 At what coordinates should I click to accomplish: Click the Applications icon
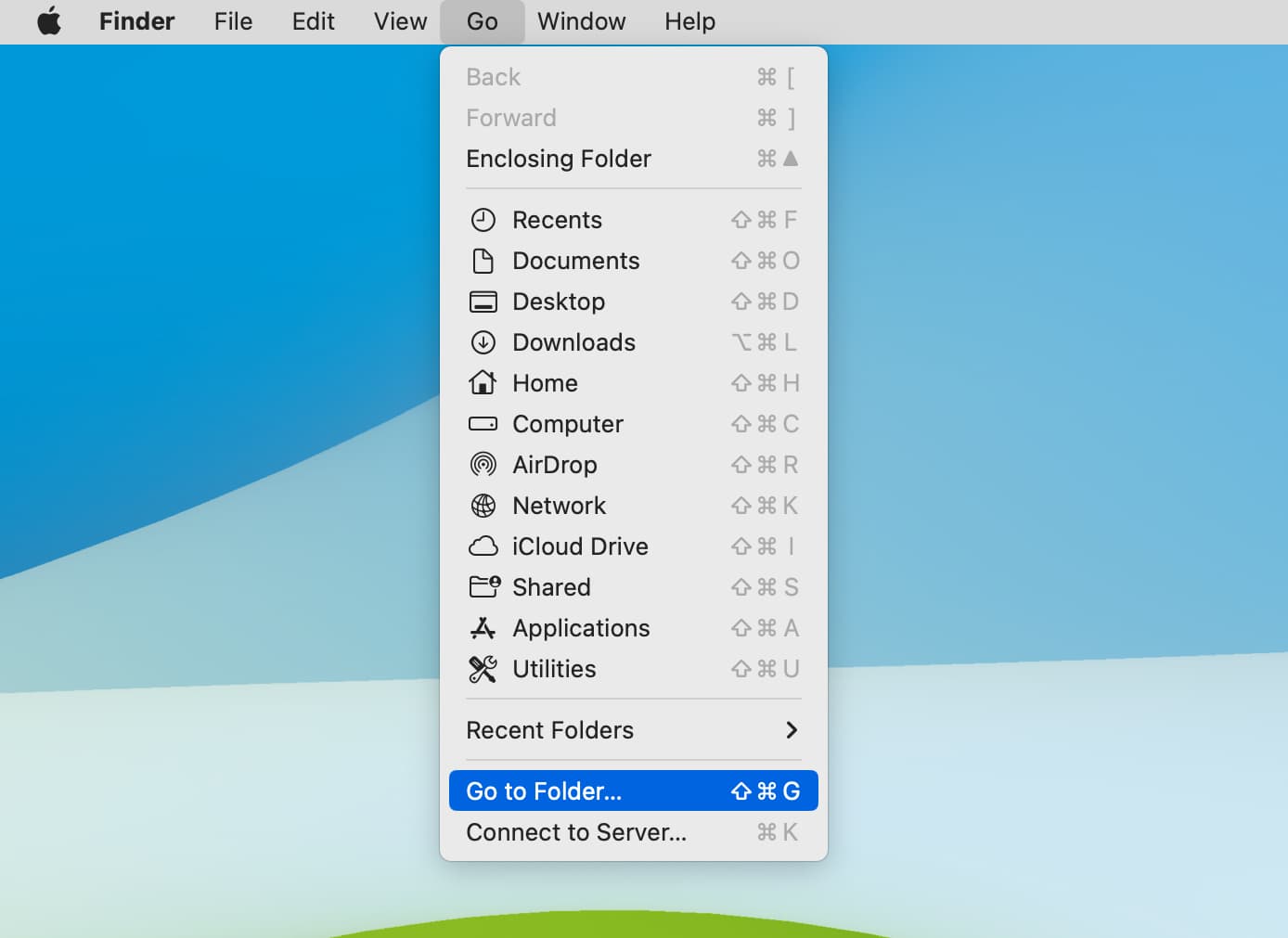tap(483, 628)
